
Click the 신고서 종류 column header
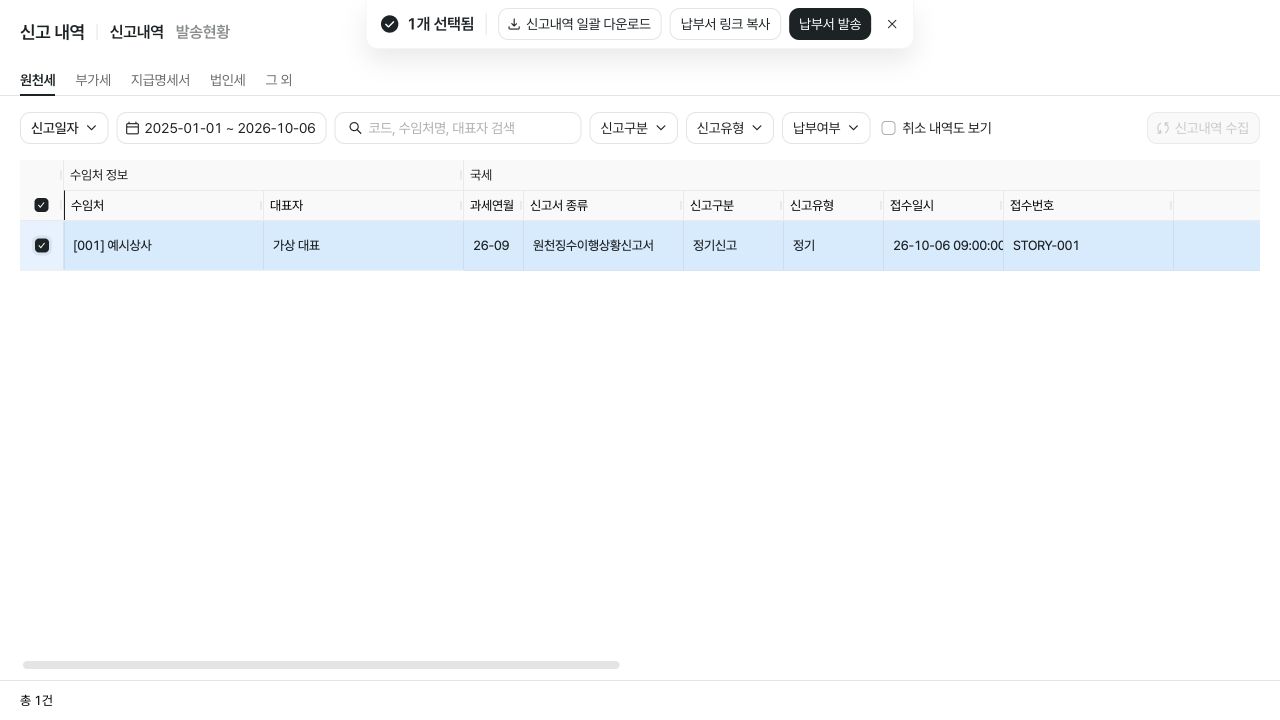click(603, 205)
